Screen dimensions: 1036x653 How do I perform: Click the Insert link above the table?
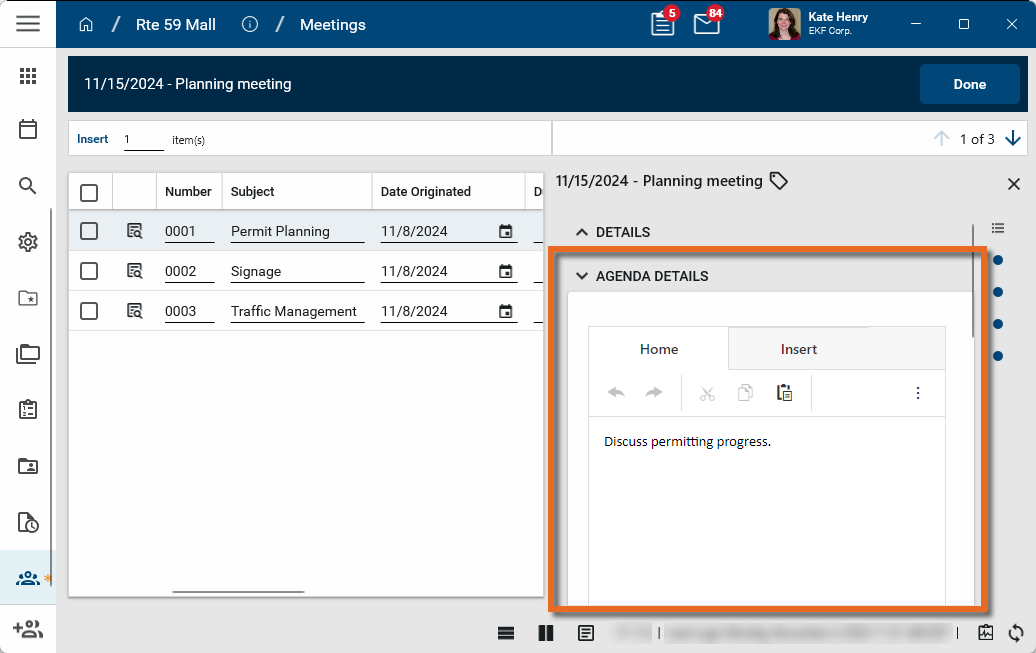92,139
